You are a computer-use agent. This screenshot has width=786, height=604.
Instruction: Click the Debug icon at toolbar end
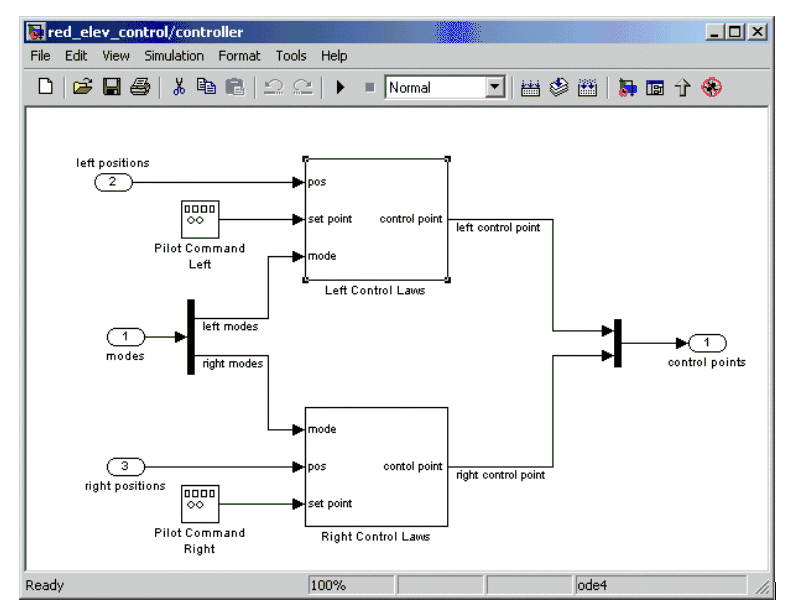coord(711,88)
